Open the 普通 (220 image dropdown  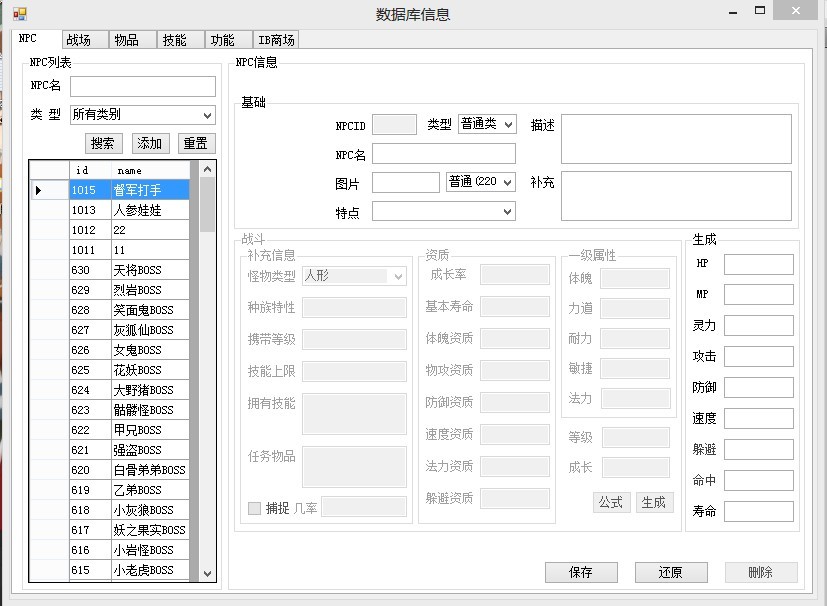click(x=480, y=182)
